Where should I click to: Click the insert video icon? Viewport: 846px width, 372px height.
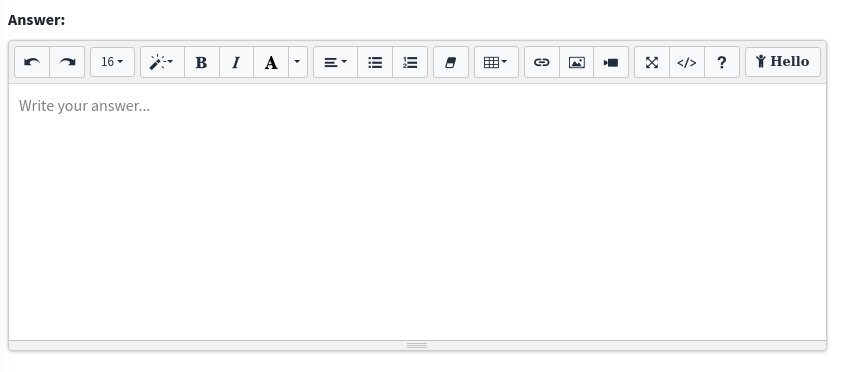[611, 62]
